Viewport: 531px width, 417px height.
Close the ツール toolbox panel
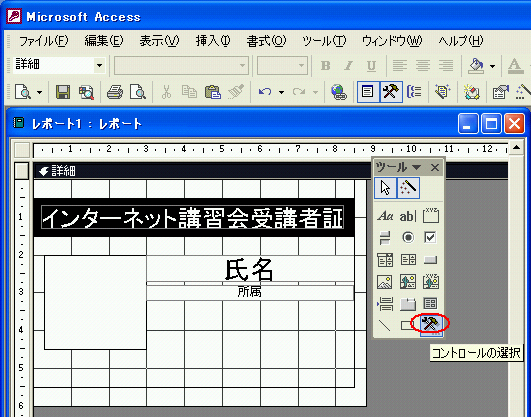(x=435, y=167)
